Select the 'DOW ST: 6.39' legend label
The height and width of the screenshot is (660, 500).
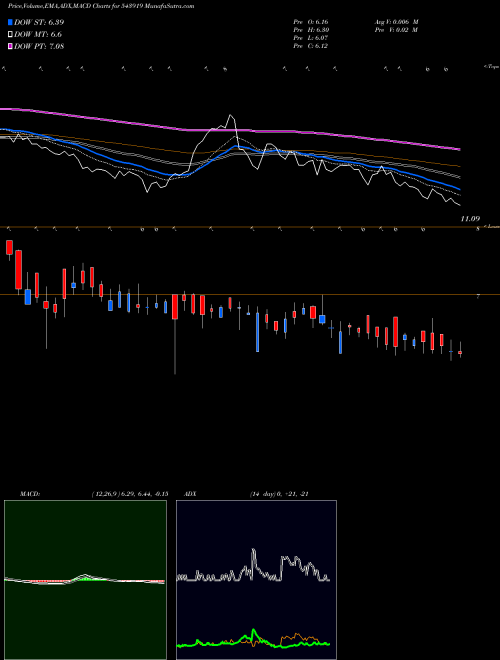39,22
